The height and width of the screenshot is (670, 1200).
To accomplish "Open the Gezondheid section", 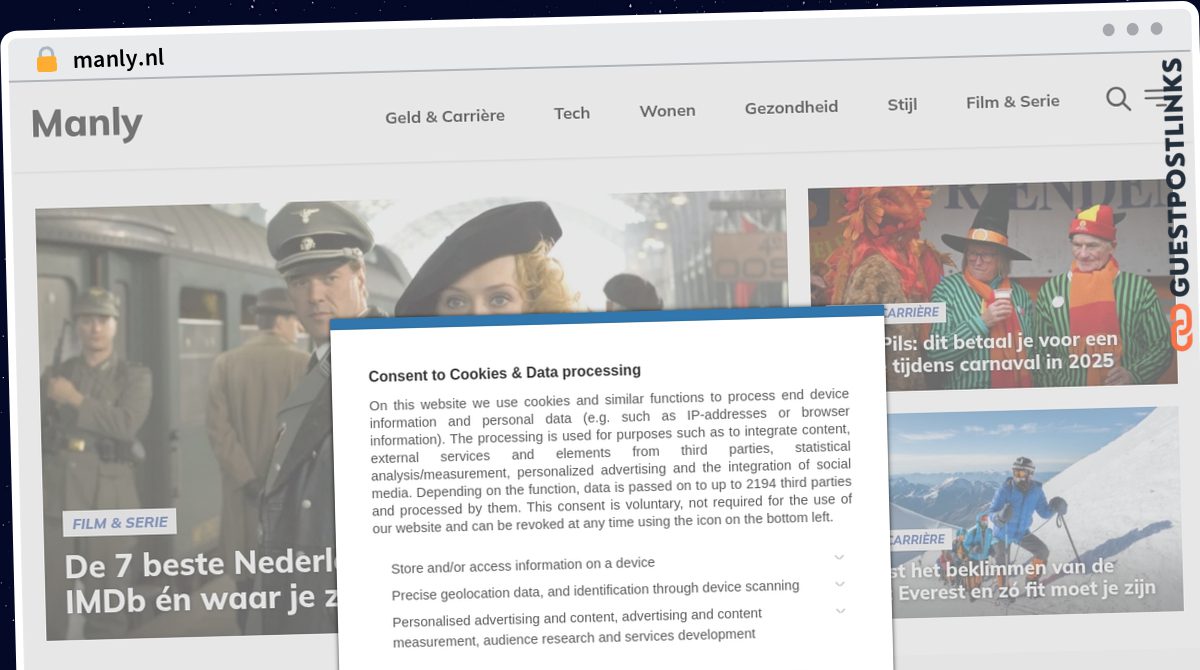I will click(x=791, y=107).
